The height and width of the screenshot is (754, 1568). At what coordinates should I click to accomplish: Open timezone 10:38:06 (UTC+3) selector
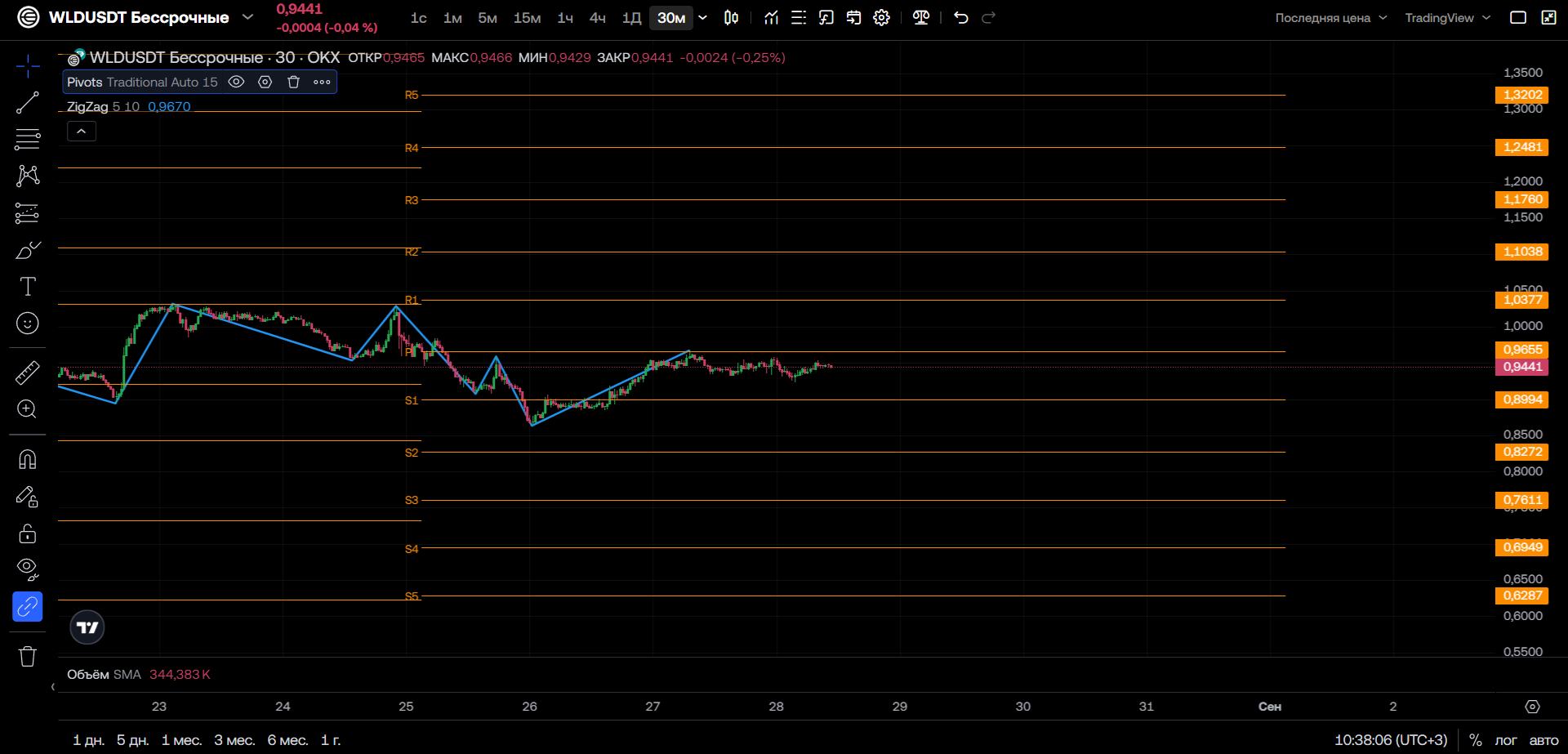[x=1391, y=740]
